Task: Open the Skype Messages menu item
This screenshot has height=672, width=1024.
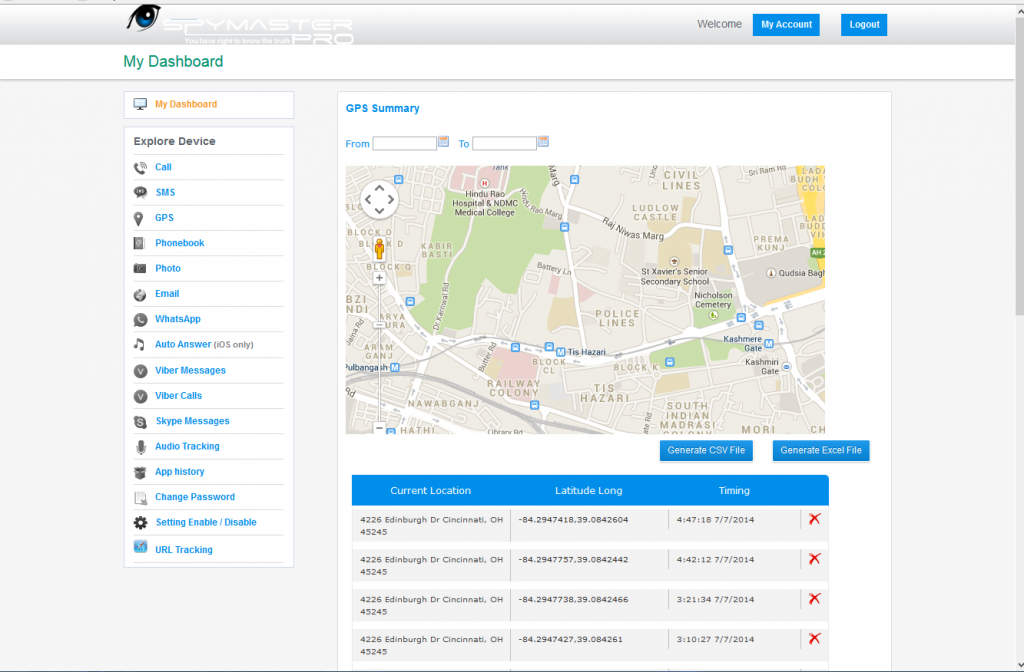Action: pos(193,421)
